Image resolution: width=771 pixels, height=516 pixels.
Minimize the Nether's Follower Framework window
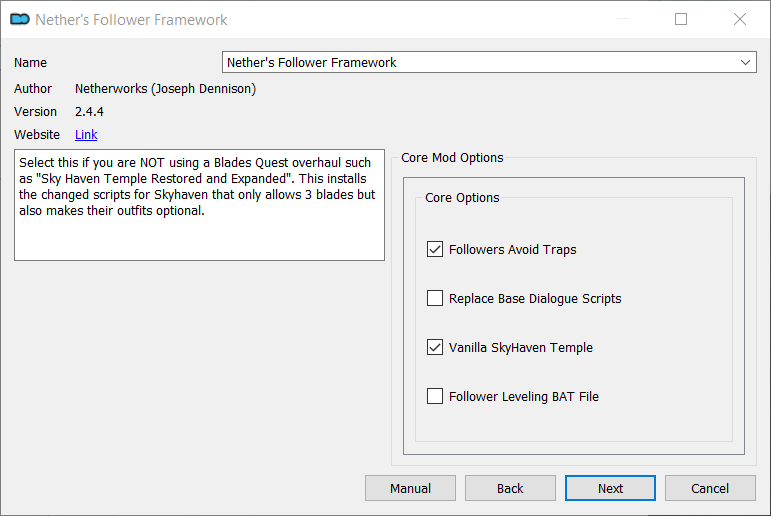coord(623,19)
